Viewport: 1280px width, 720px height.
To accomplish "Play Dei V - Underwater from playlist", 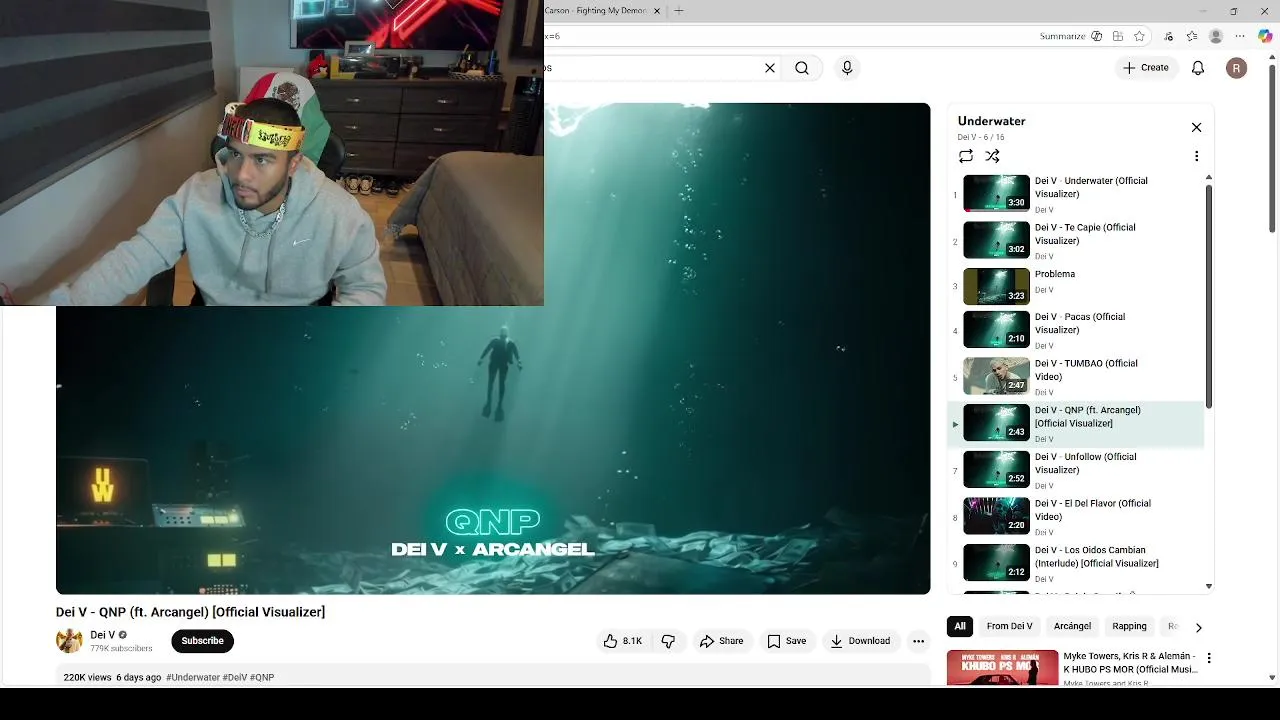I will tap(1075, 194).
